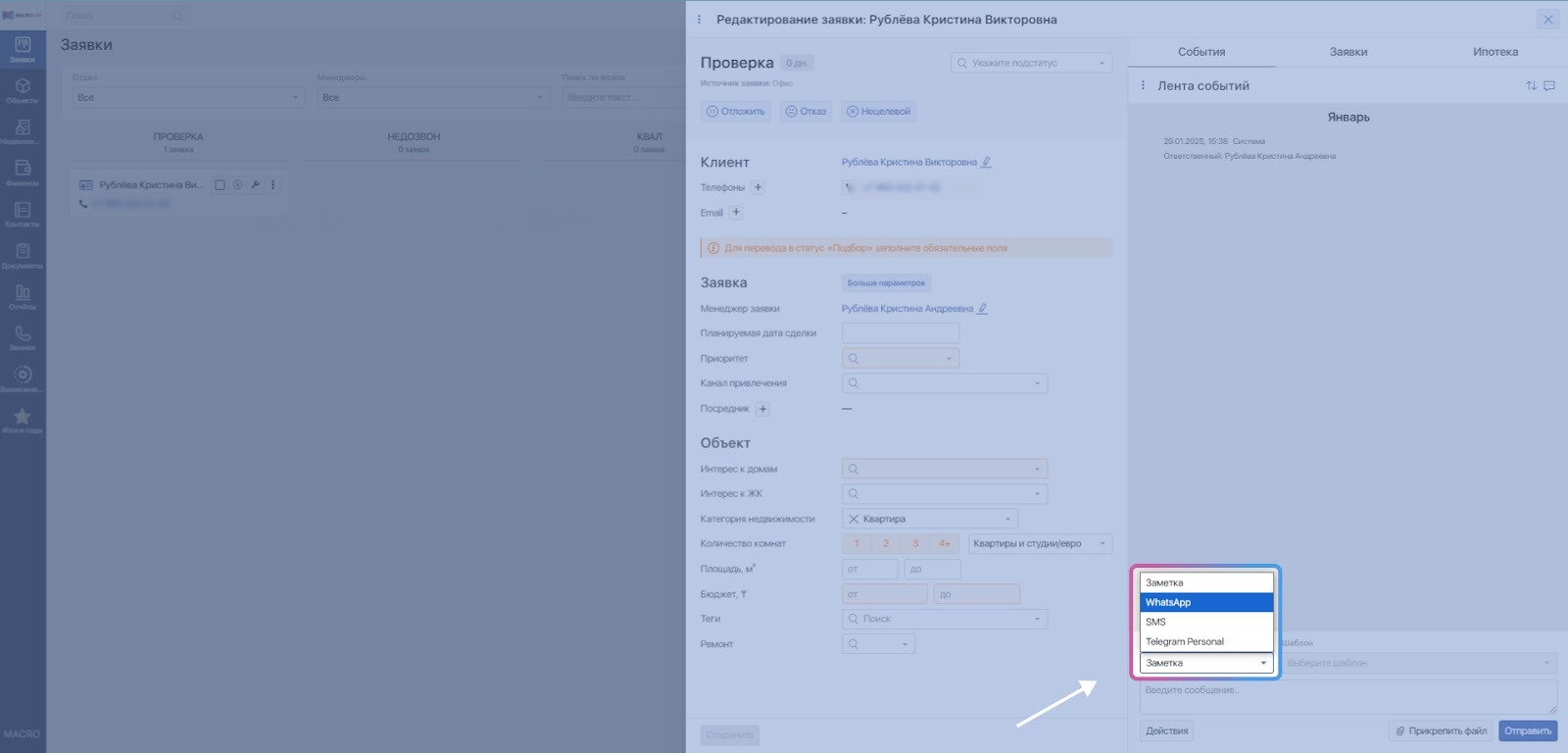Viewport: 1568px width, 753px height.
Task: Expand the Квартиры и студии/евро dropdown
Action: click(1040, 543)
